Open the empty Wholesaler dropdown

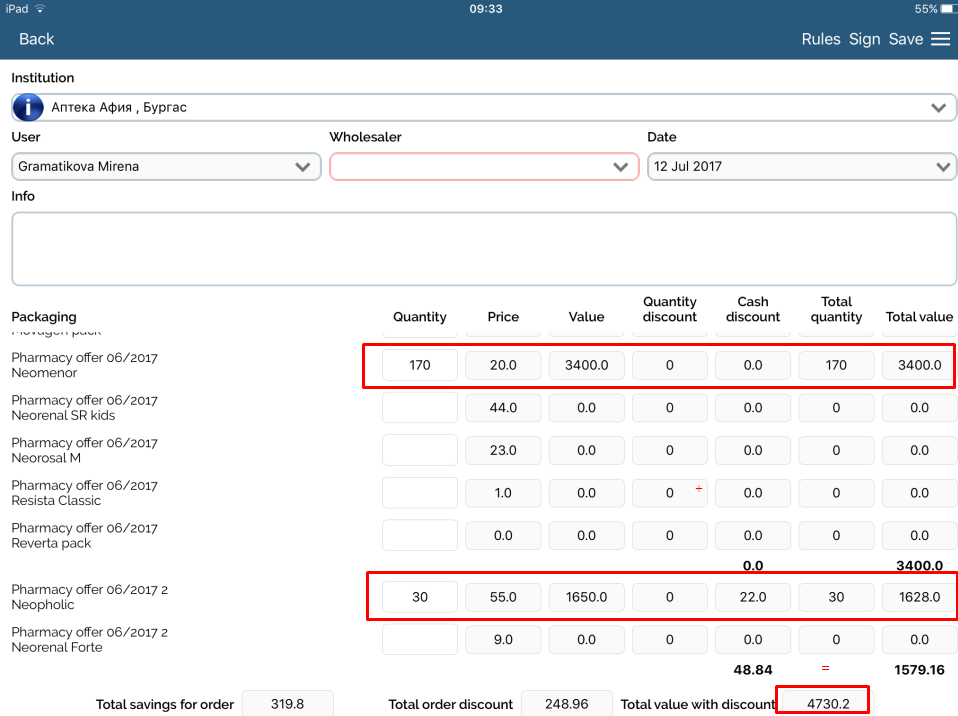coord(484,167)
